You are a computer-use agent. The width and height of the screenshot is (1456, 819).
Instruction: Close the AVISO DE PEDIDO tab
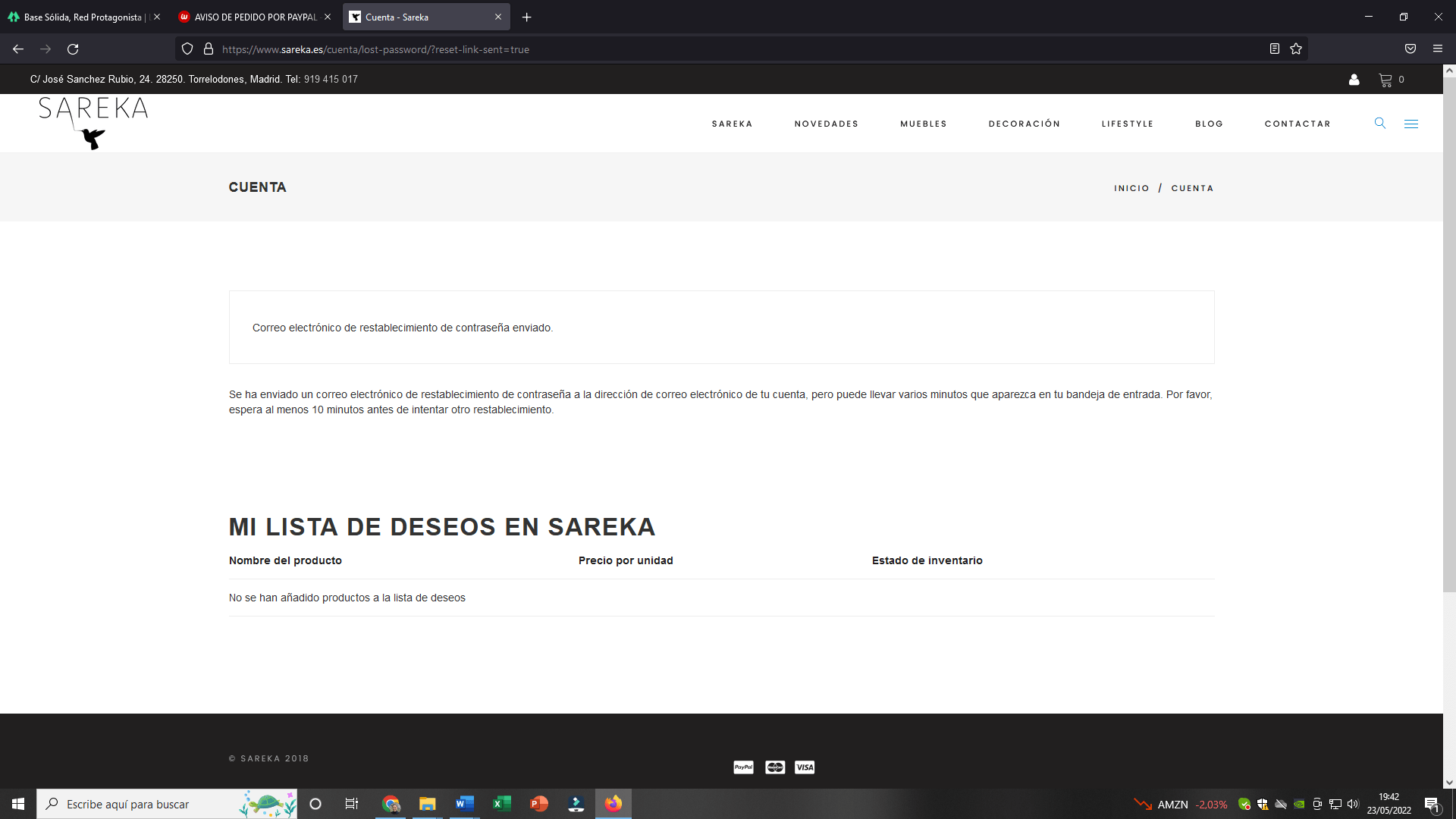(x=328, y=17)
